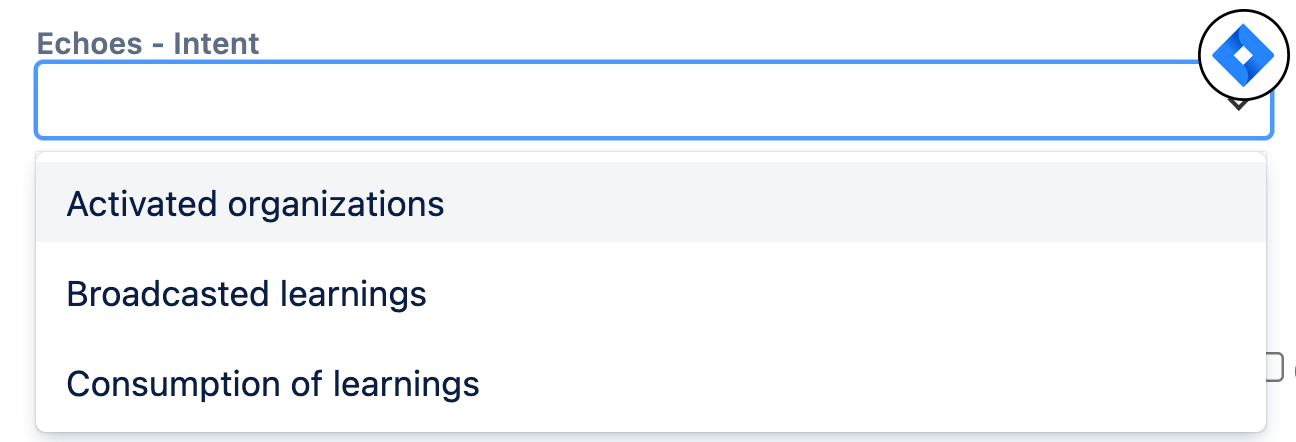
Task: Select the Jira diamond icon at top right
Action: pyautogui.click(x=1244, y=55)
